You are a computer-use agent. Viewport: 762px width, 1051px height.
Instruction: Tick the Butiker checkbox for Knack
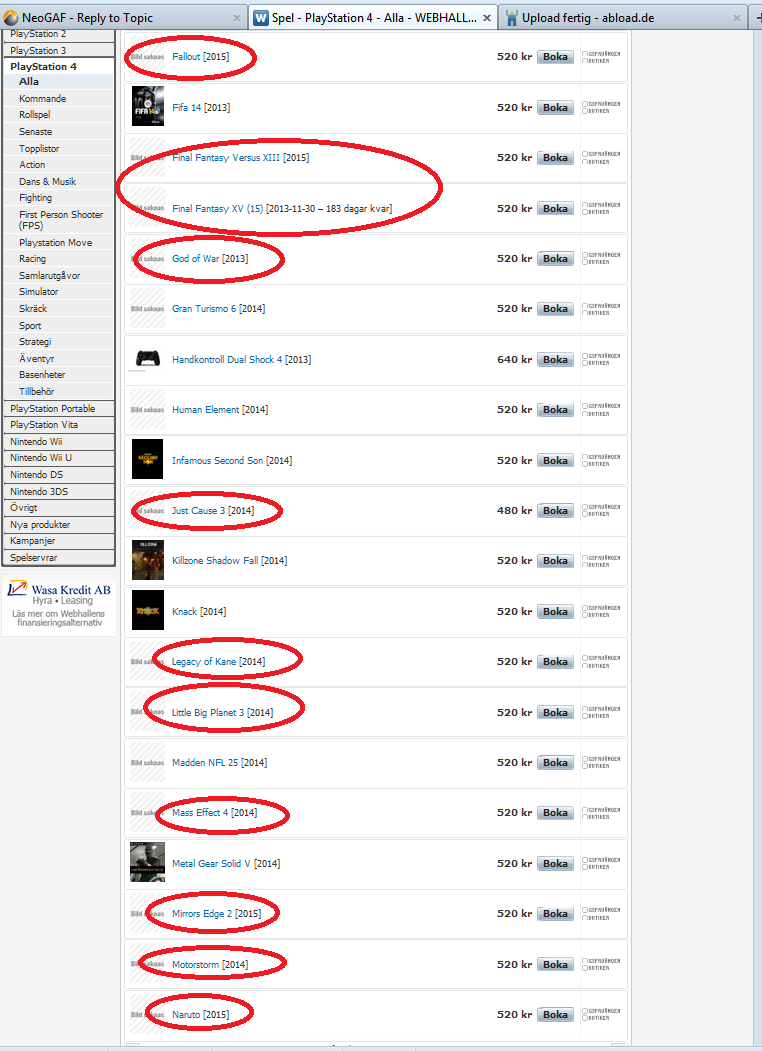tap(585, 615)
